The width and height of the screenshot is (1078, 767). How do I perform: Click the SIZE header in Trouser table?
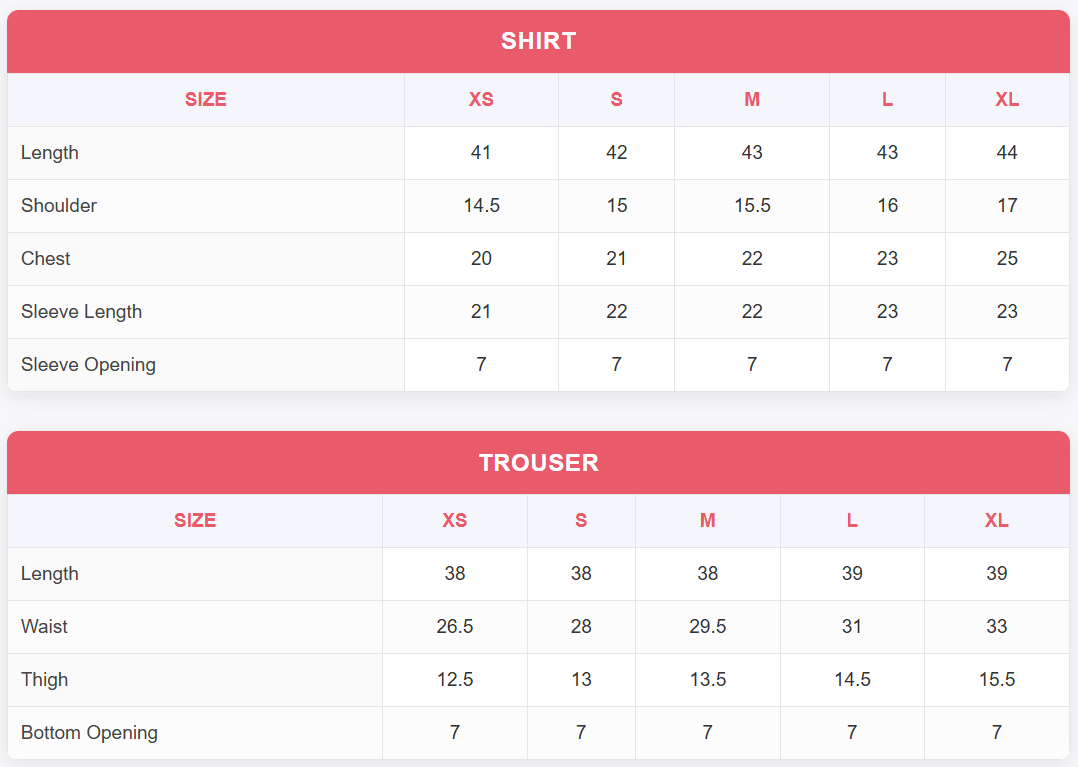click(x=195, y=521)
